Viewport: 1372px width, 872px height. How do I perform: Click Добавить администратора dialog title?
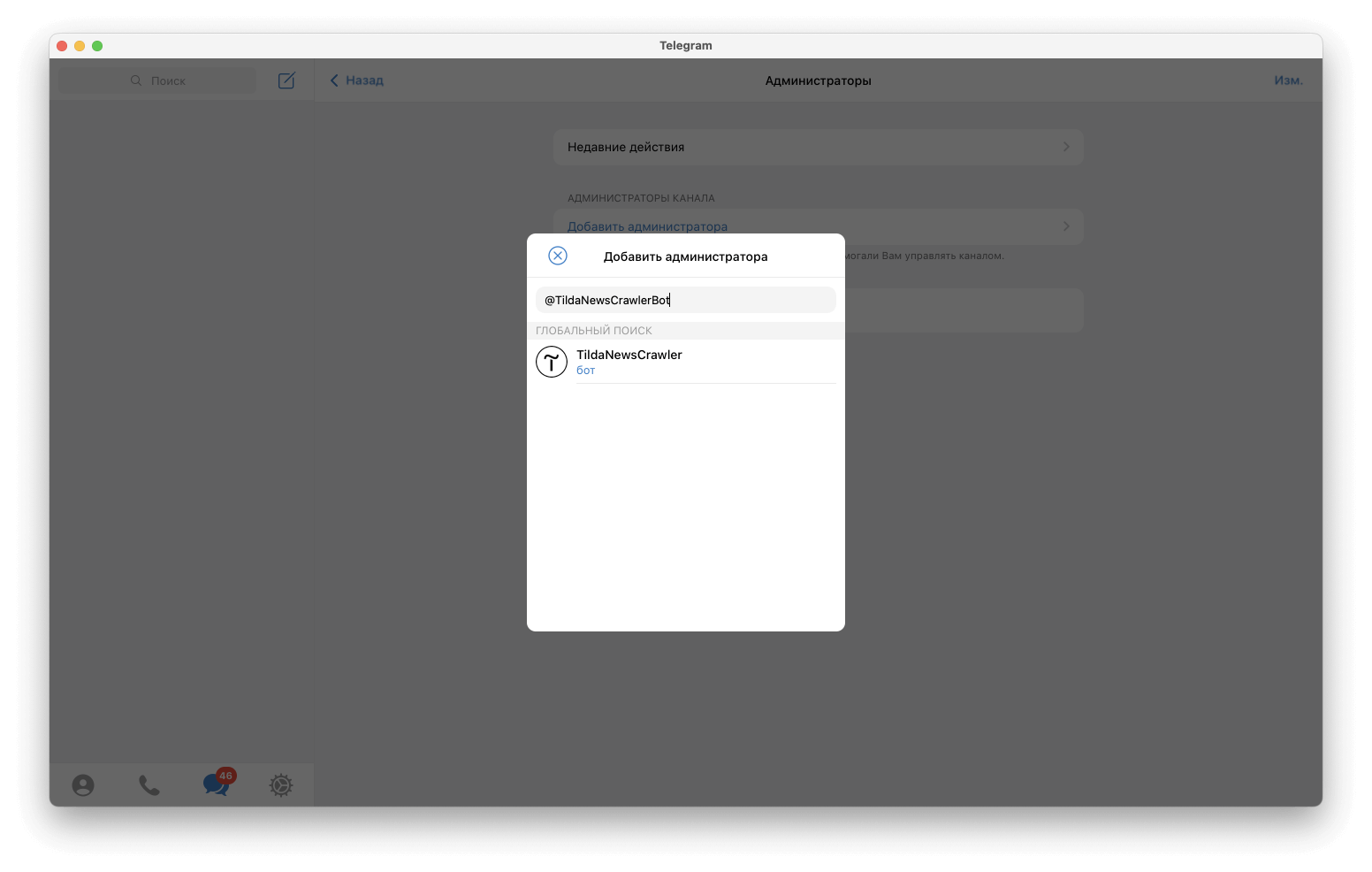[x=686, y=256]
